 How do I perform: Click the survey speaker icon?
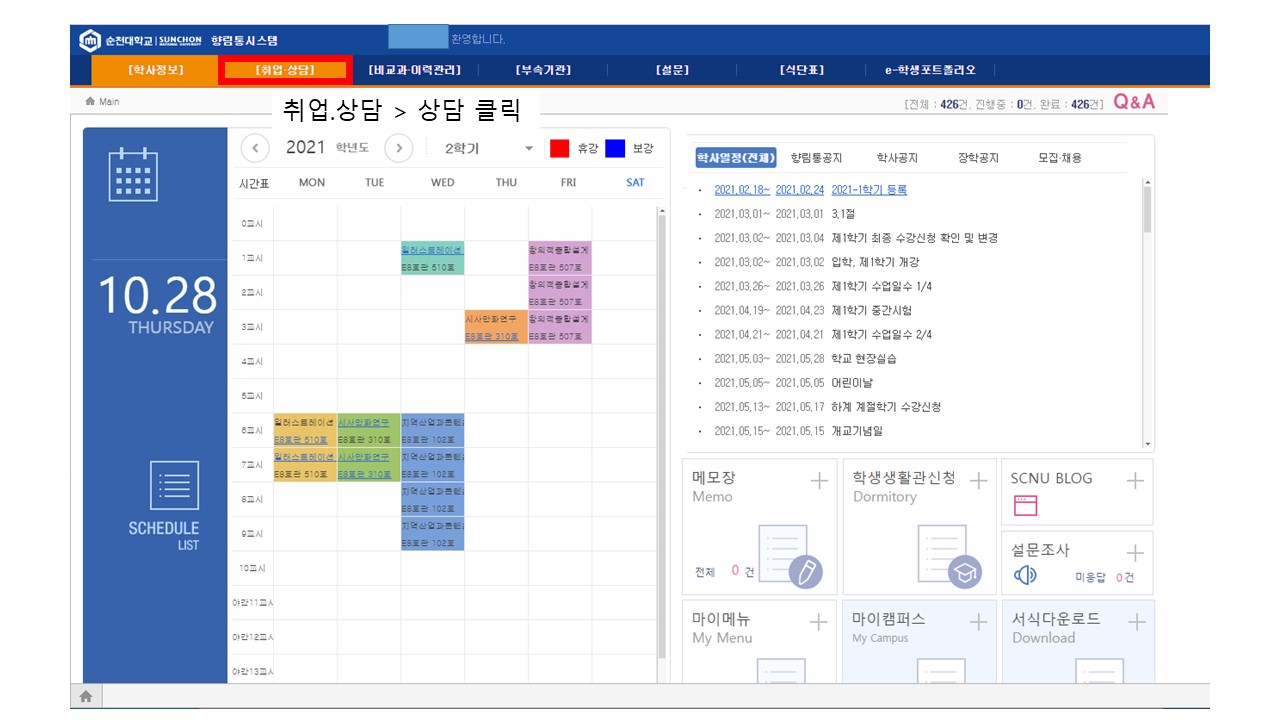point(1025,575)
